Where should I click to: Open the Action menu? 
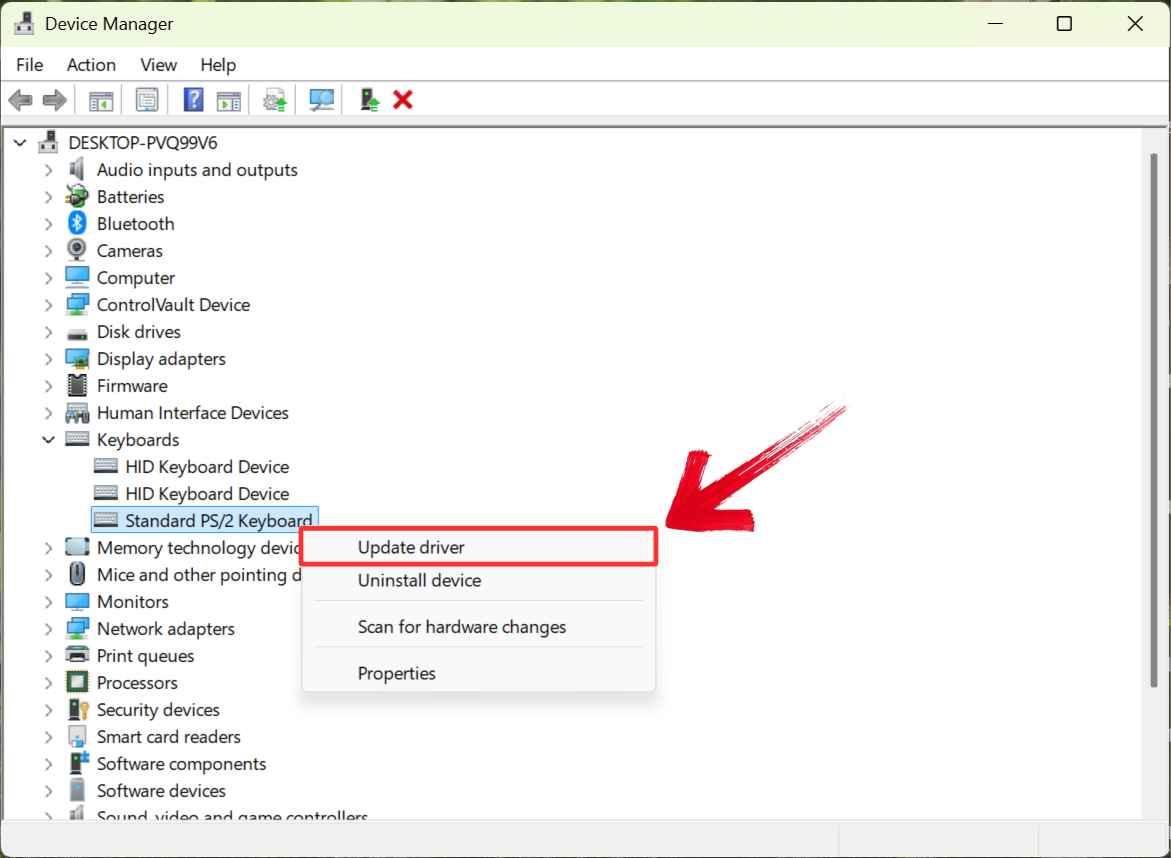(x=91, y=65)
